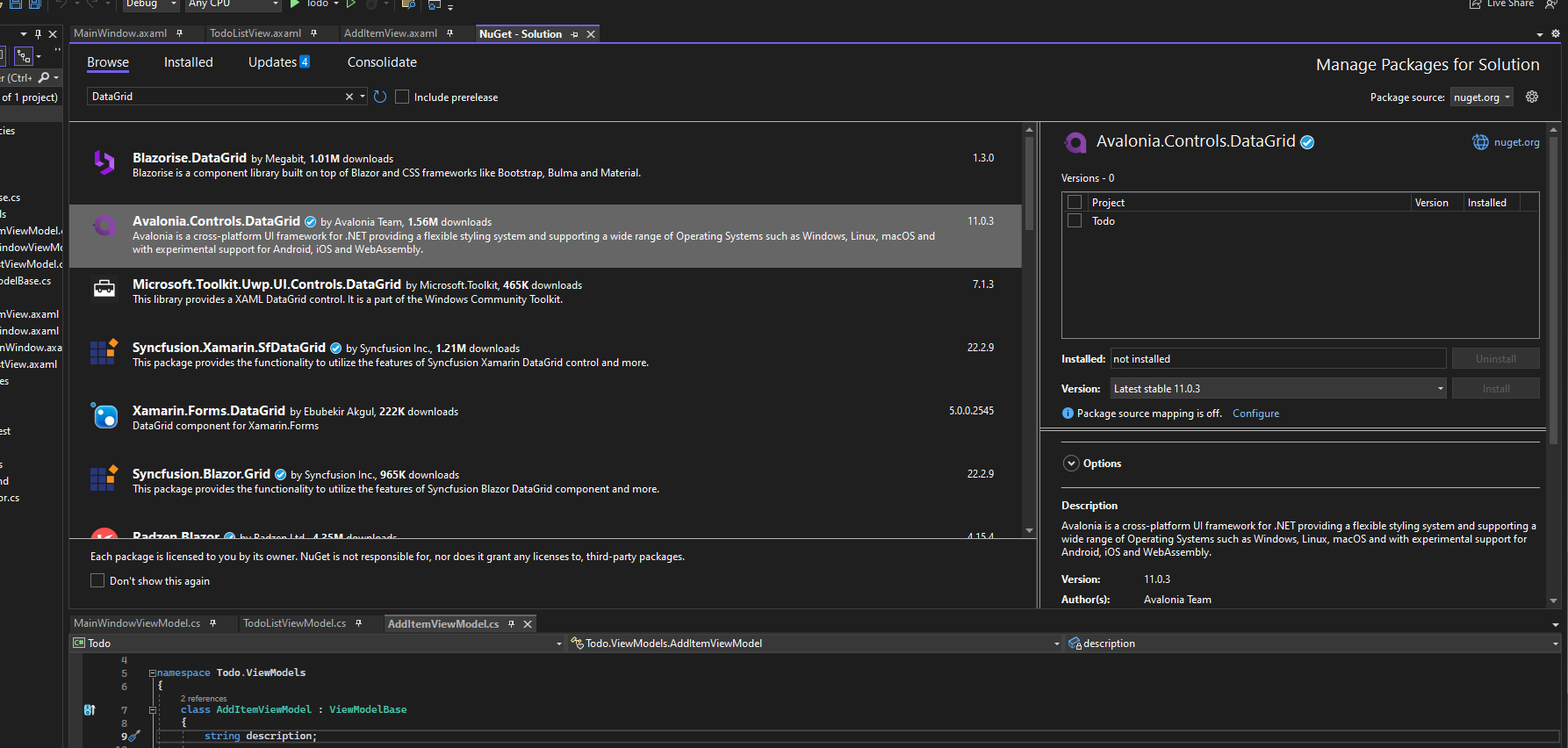Collapse the AddItemViewModel class code block
This screenshot has width=1568, height=748.
pyautogui.click(x=152, y=710)
